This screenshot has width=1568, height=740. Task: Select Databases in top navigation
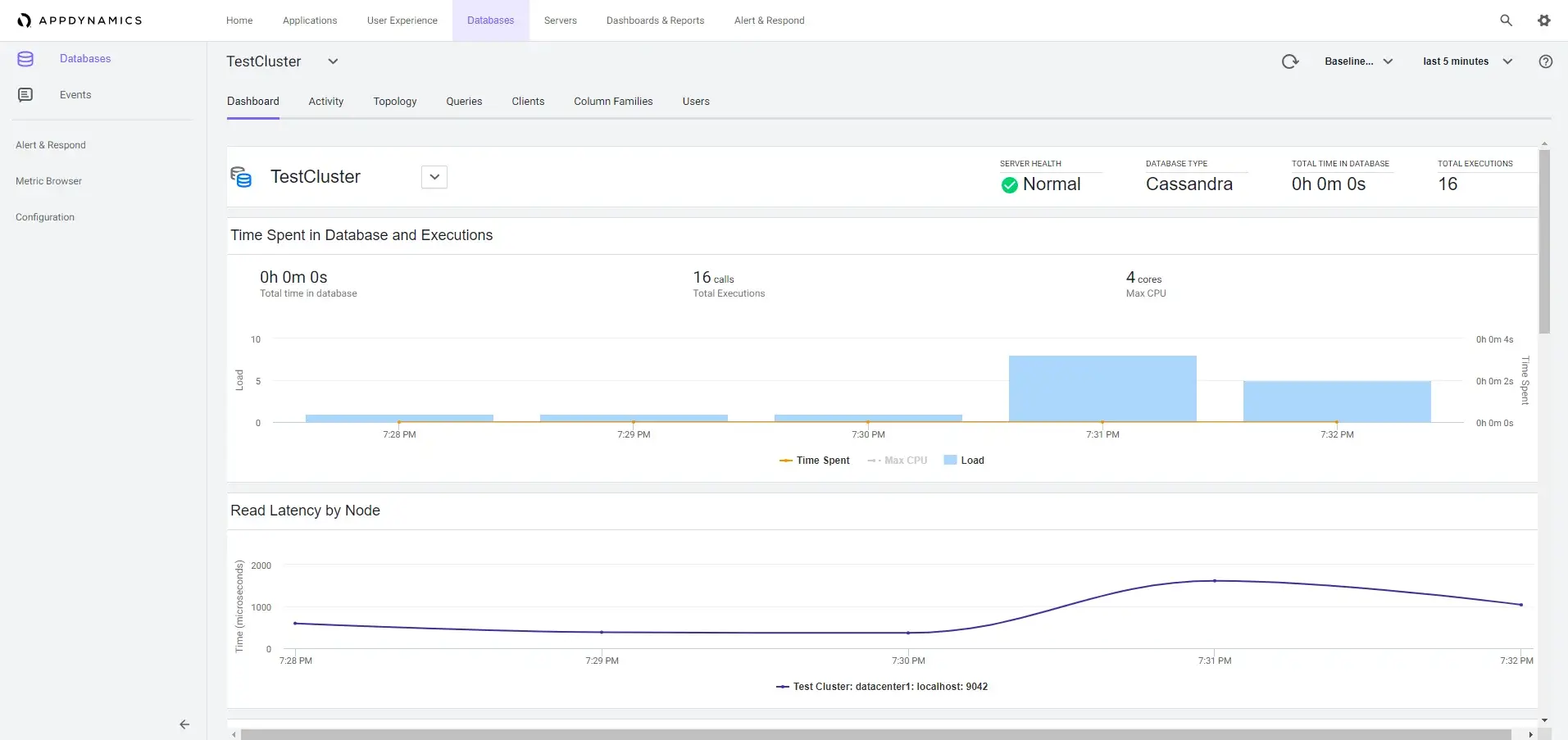491,20
